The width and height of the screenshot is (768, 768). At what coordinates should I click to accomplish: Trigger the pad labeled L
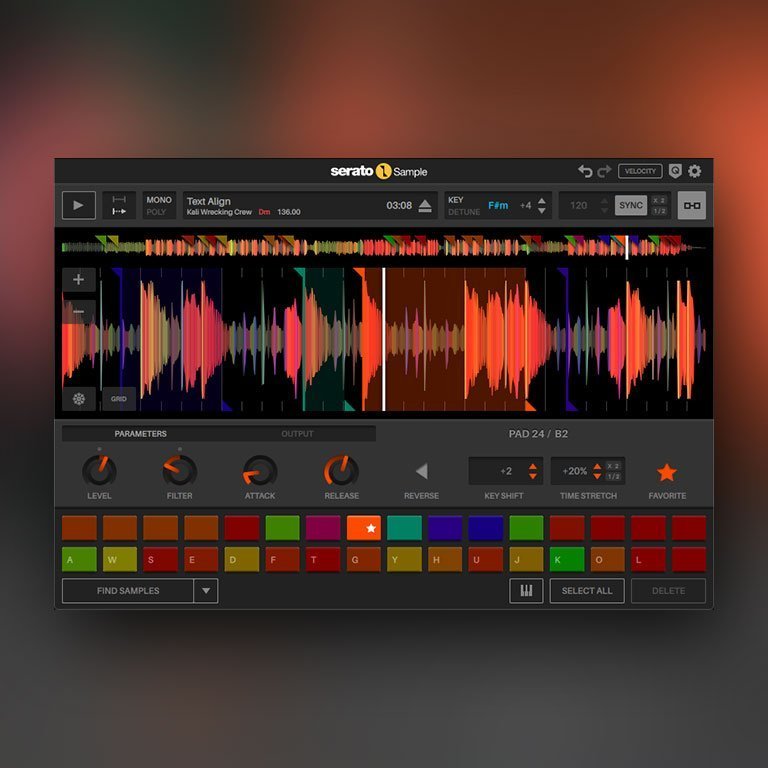(648, 559)
